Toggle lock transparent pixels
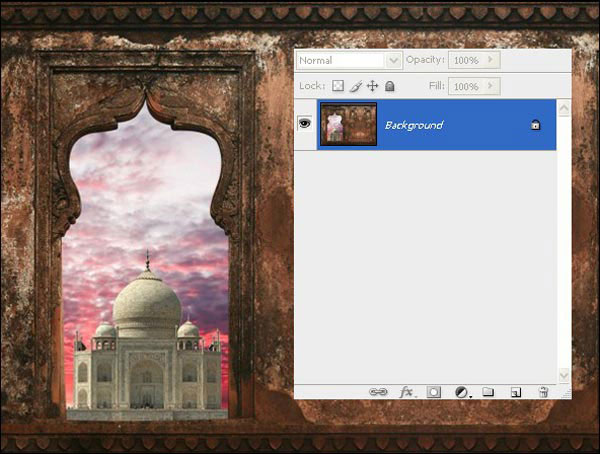 [338, 87]
